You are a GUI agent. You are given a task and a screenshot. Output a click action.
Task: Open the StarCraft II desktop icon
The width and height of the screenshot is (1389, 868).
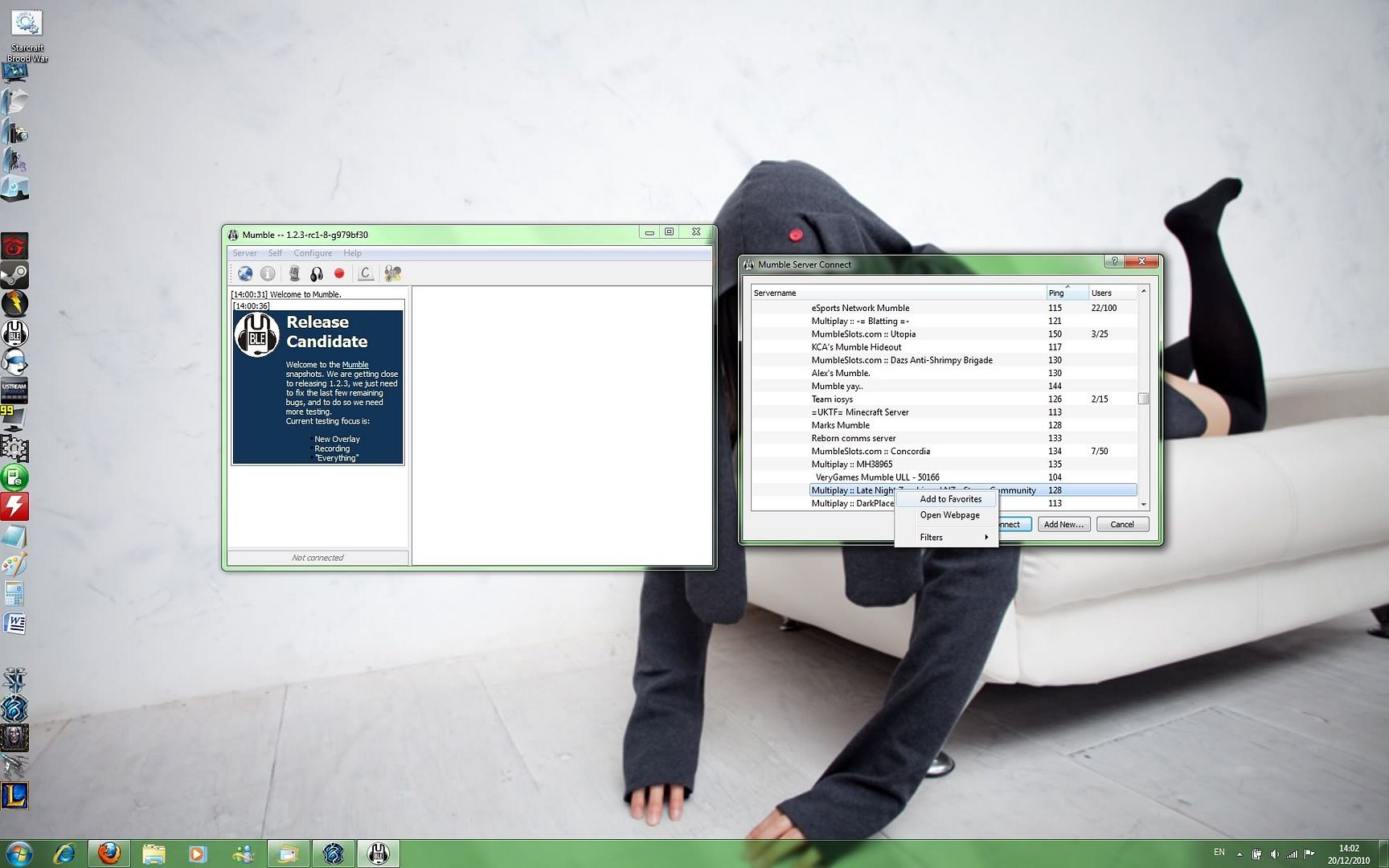coord(14,680)
